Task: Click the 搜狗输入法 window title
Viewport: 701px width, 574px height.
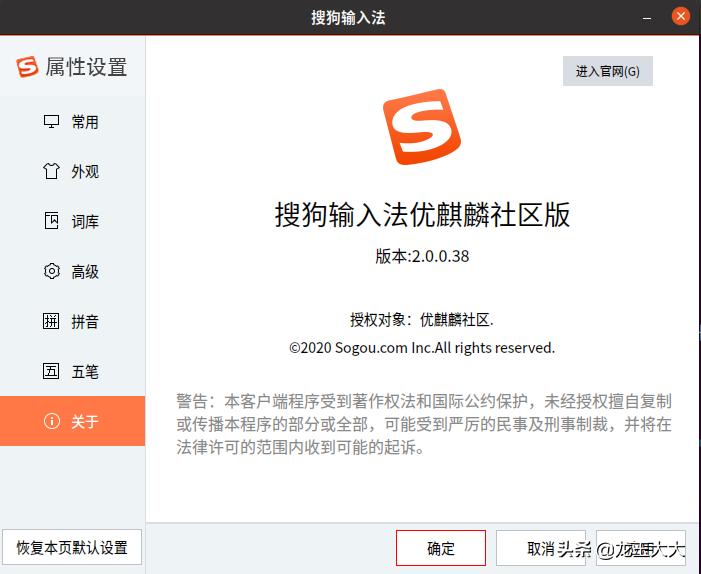Action: coord(348,18)
